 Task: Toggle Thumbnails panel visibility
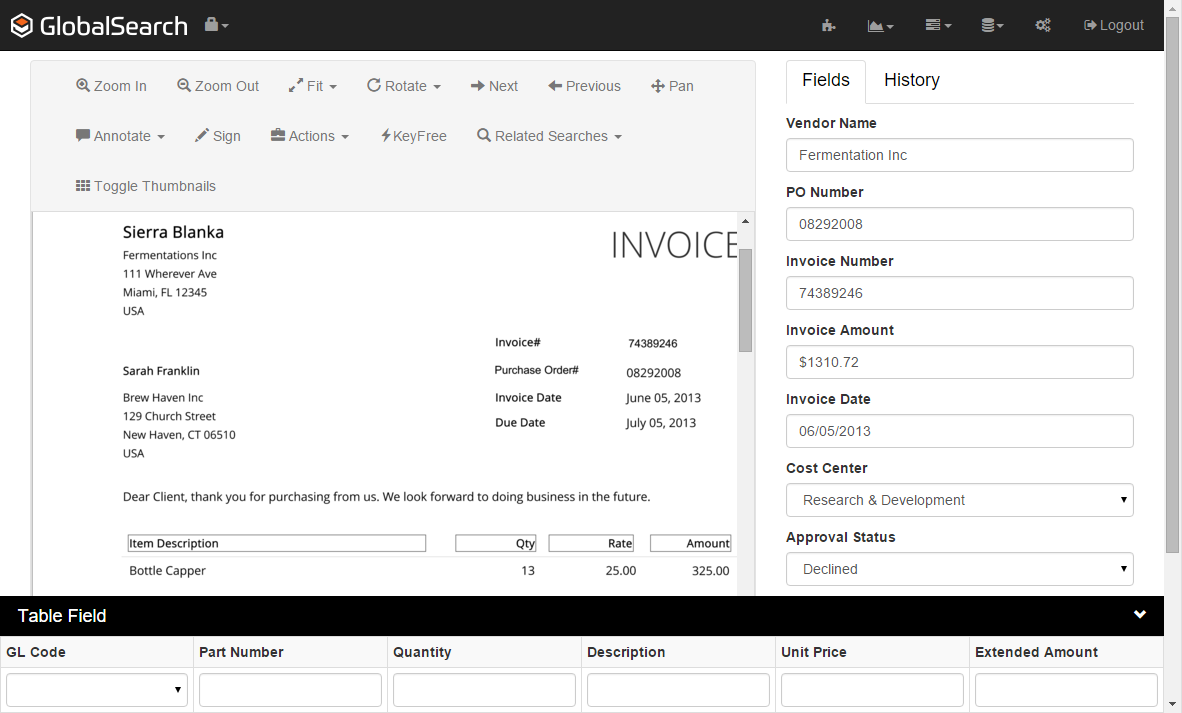[x=146, y=186]
